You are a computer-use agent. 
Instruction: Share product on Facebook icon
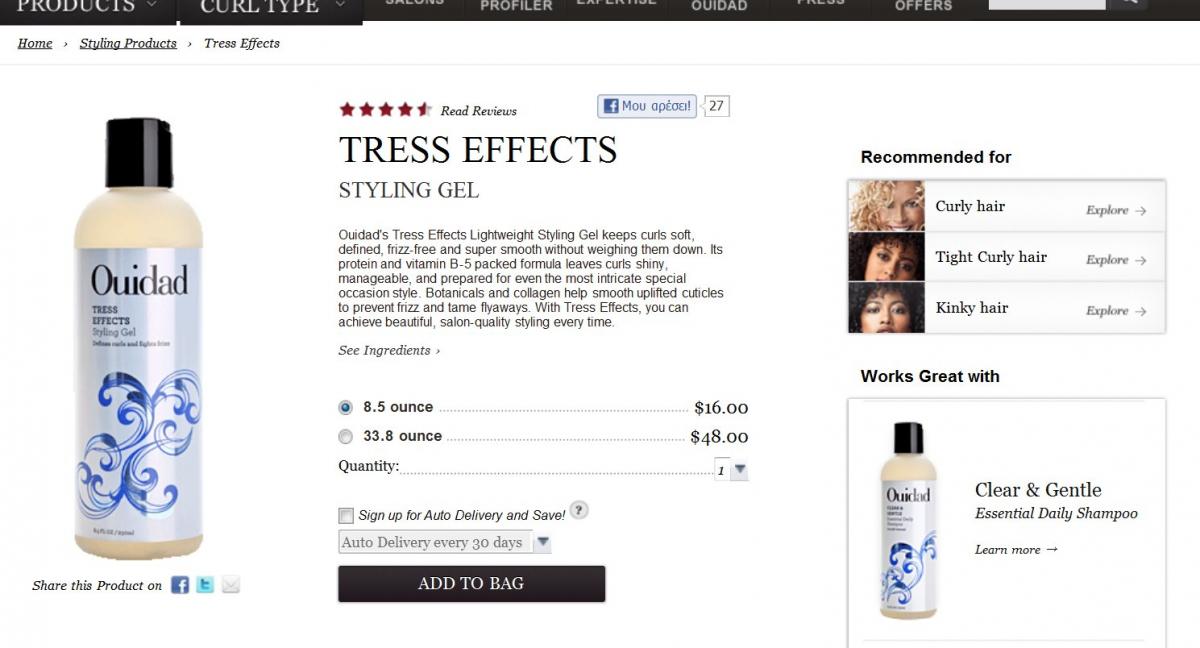tap(180, 585)
